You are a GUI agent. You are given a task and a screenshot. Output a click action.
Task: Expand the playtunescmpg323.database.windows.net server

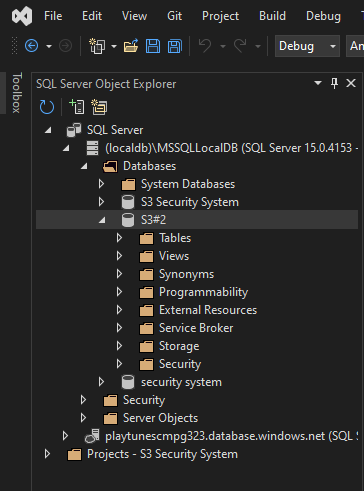[x=65, y=436]
